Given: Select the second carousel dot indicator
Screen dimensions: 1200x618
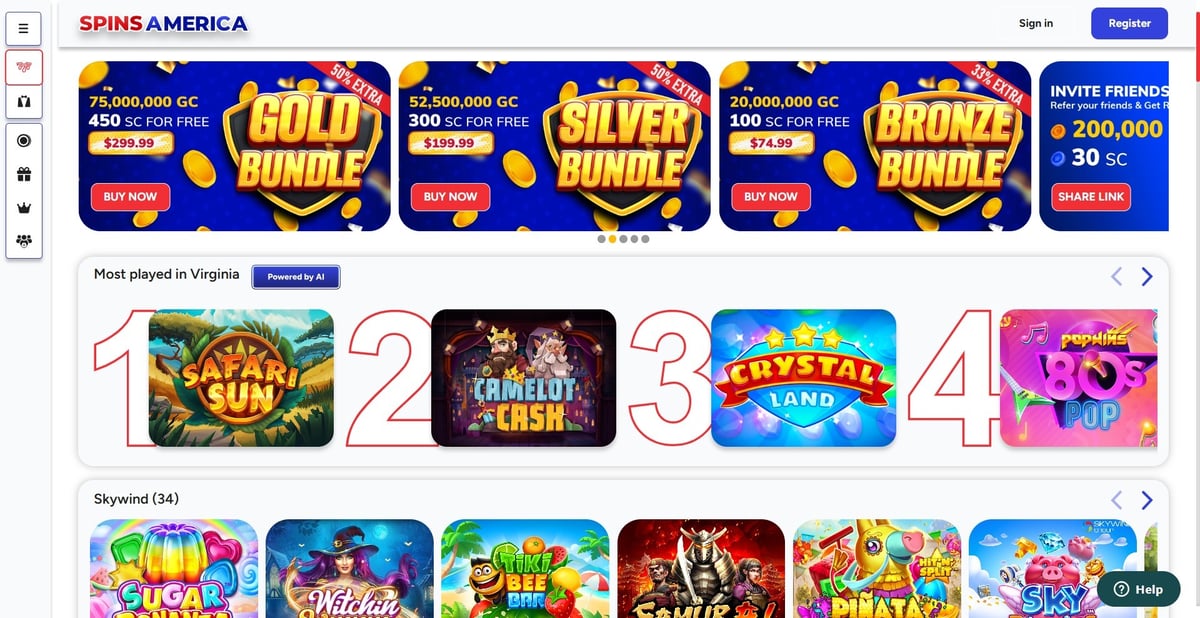Looking at the screenshot, I should pos(612,239).
